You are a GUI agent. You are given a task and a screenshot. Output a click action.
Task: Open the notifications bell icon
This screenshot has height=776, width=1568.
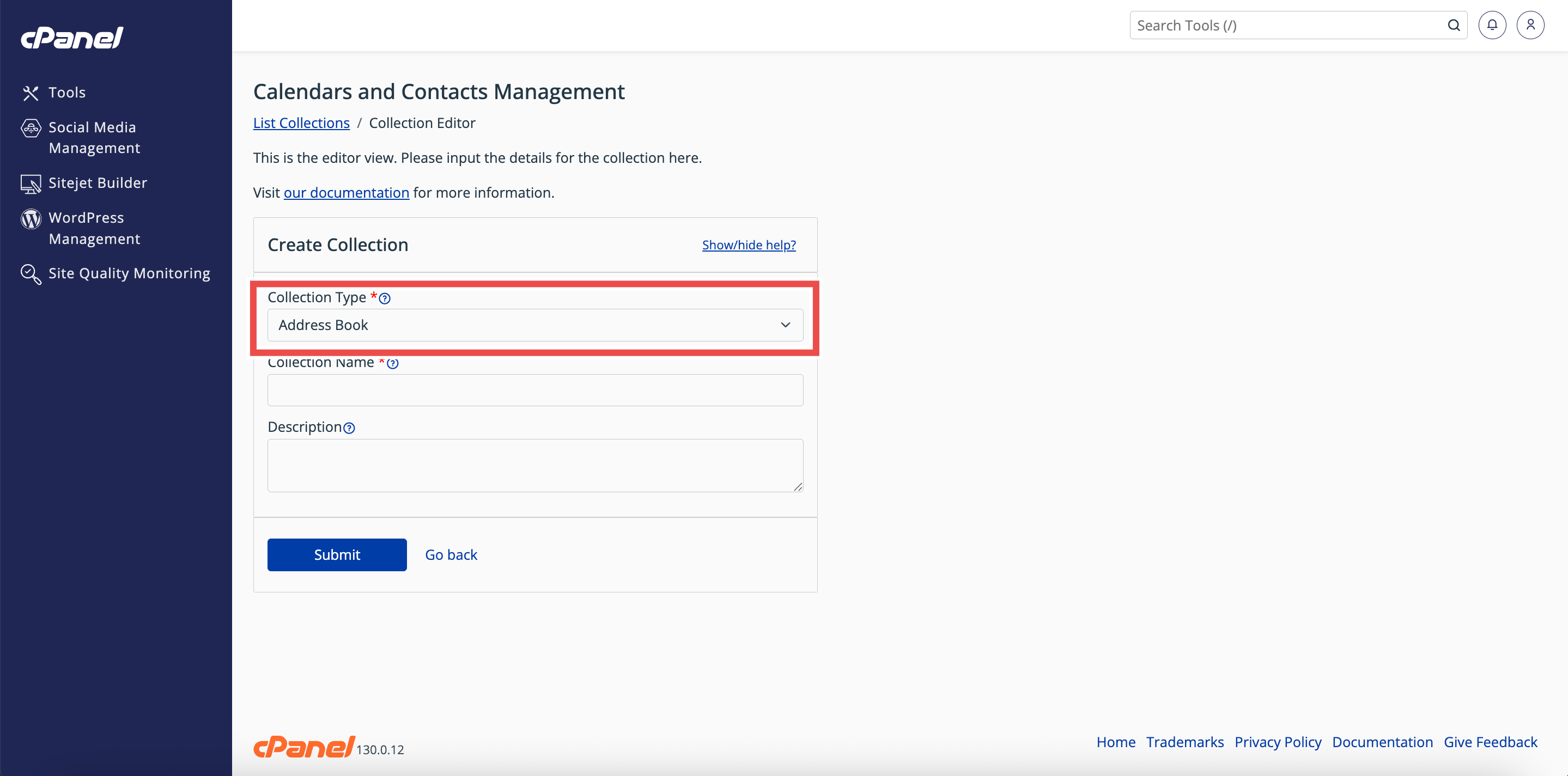(1492, 25)
